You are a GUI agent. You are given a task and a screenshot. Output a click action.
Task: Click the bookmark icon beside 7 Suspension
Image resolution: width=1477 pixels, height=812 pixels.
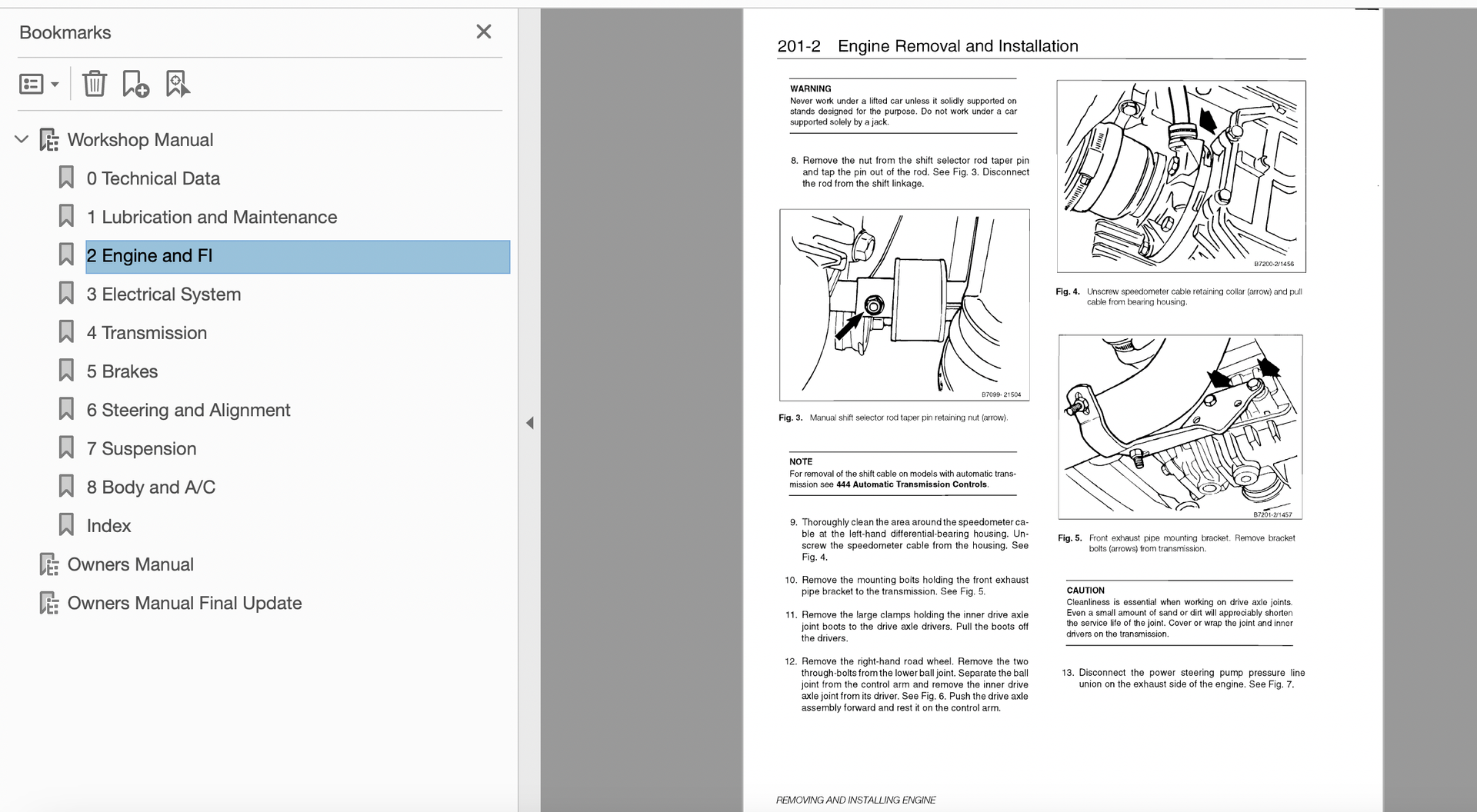click(66, 448)
